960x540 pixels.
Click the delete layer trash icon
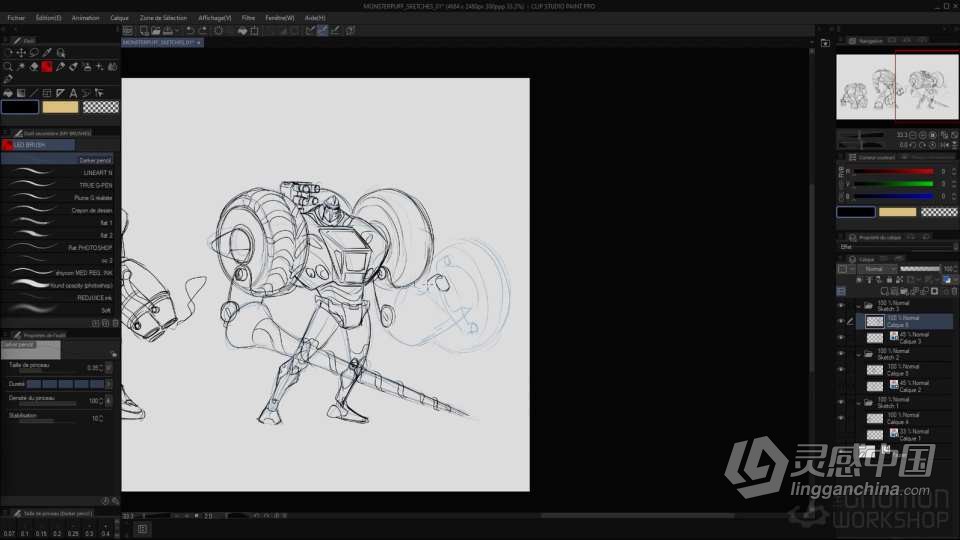pyautogui.click(x=954, y=291)
